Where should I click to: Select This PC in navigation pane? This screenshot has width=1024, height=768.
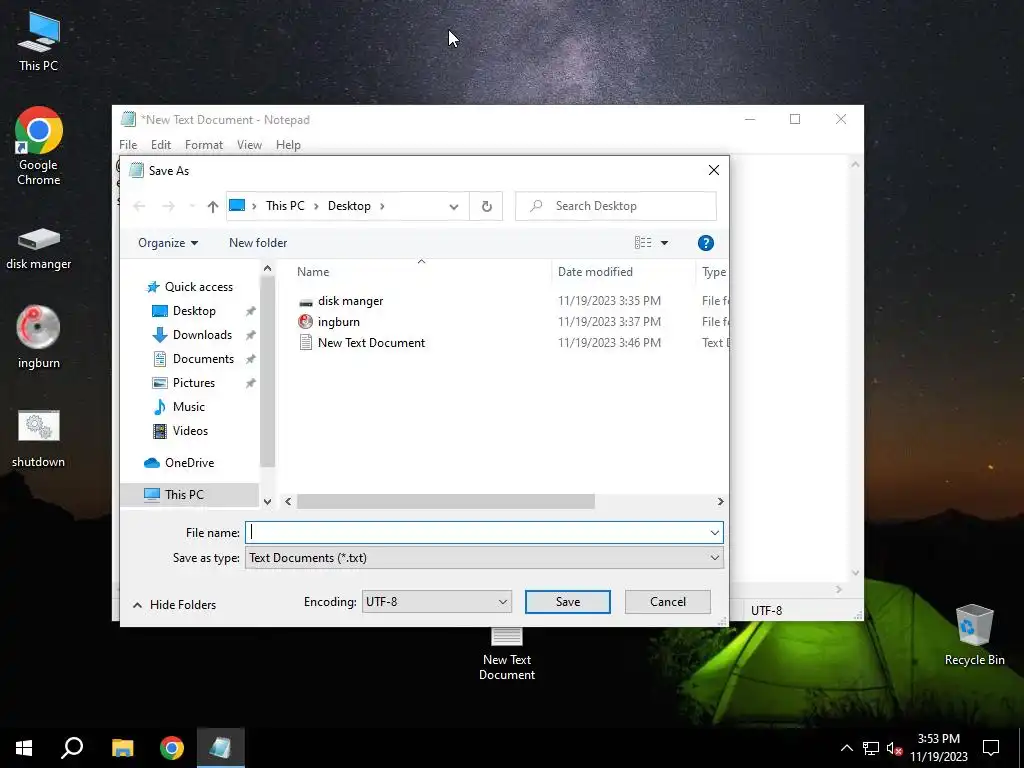[184, 494]
